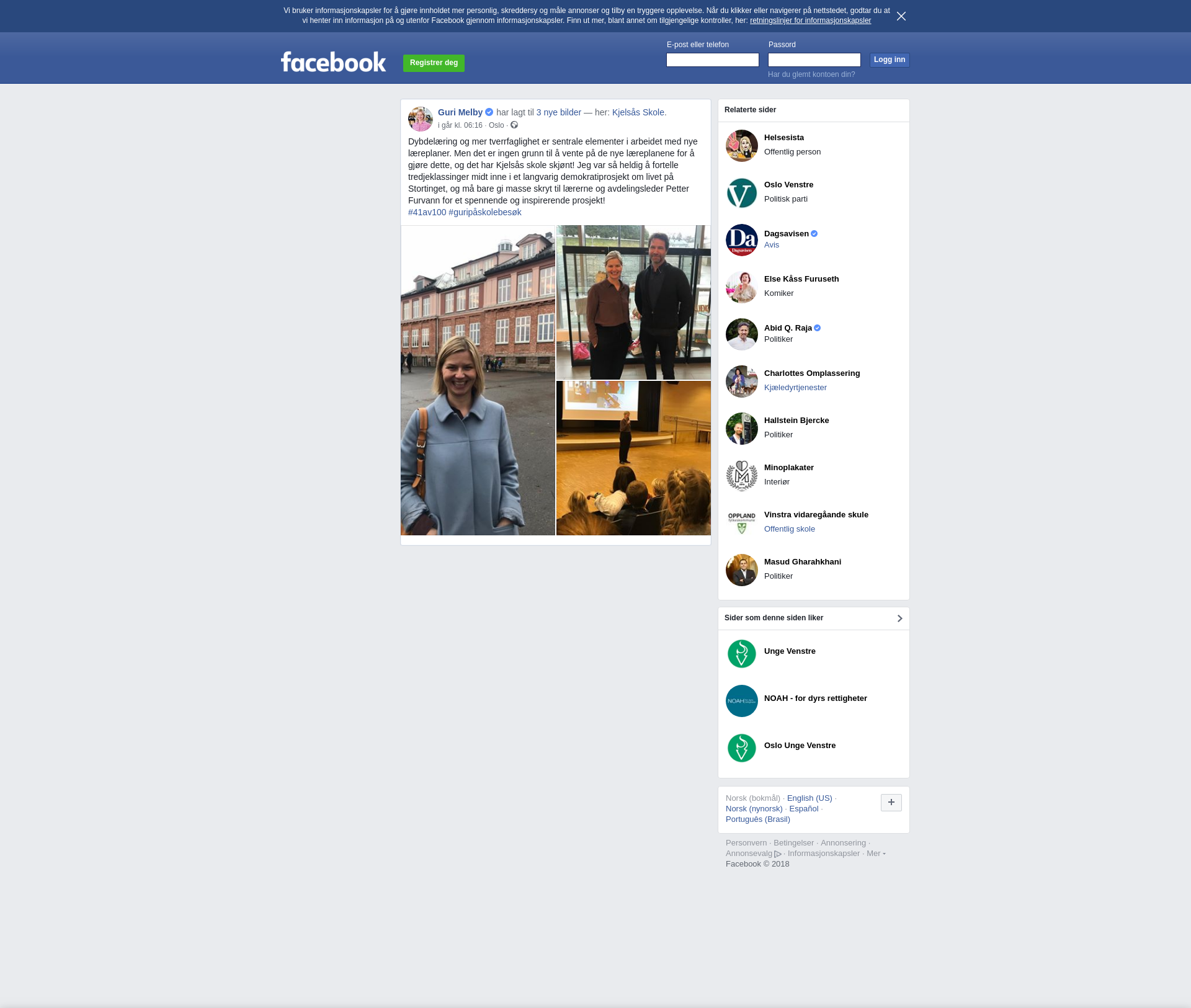Open NOAH - for dyrs rettigheter logo

[x=742, y=701]
